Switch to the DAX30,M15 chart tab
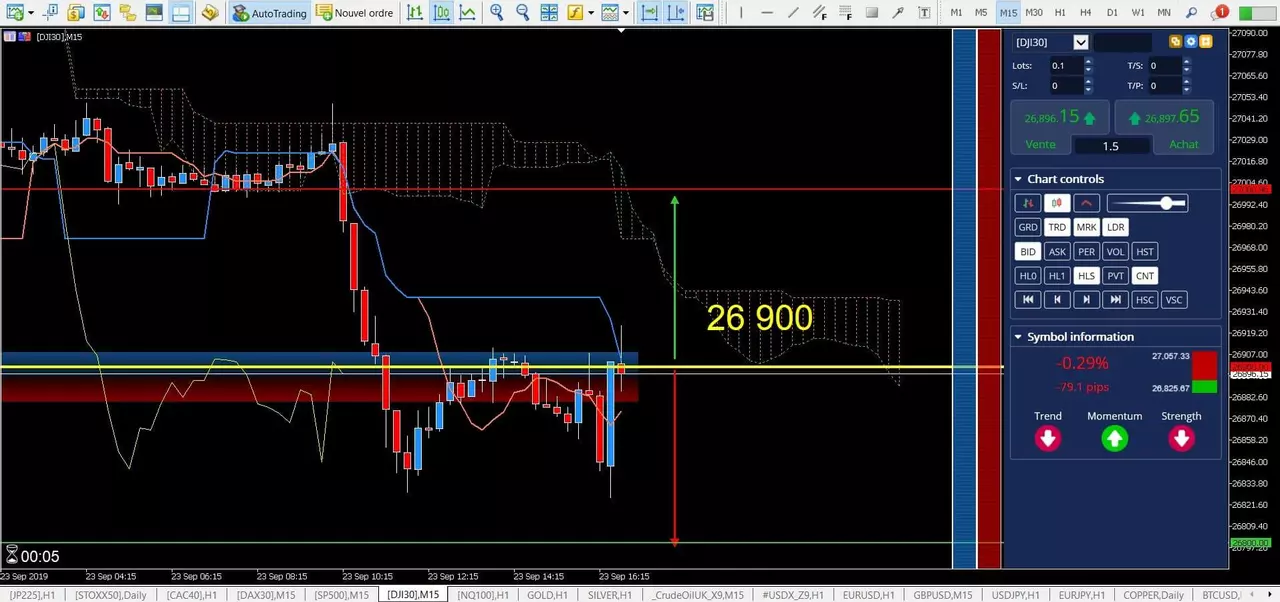Viewport: 1280px width, 602px height. coord(265,595)
